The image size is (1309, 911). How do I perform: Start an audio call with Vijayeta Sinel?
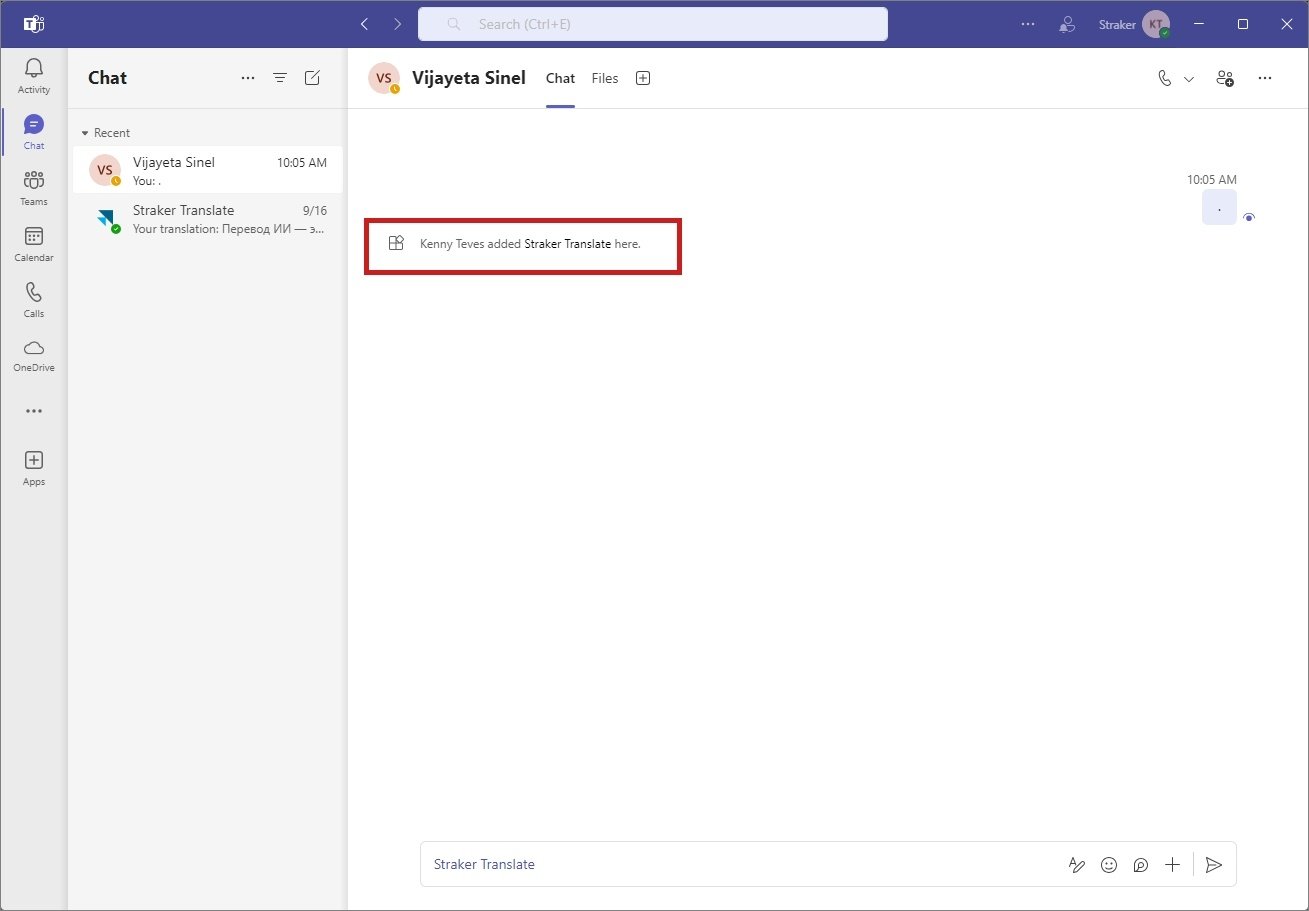point(1162,78)
